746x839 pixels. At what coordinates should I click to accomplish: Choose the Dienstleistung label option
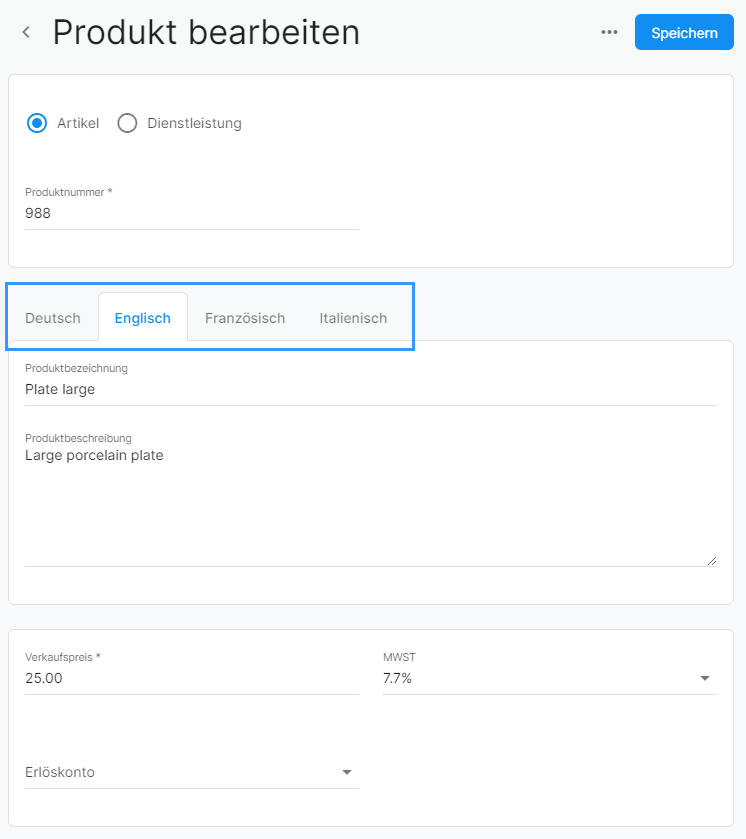[194, 123]
